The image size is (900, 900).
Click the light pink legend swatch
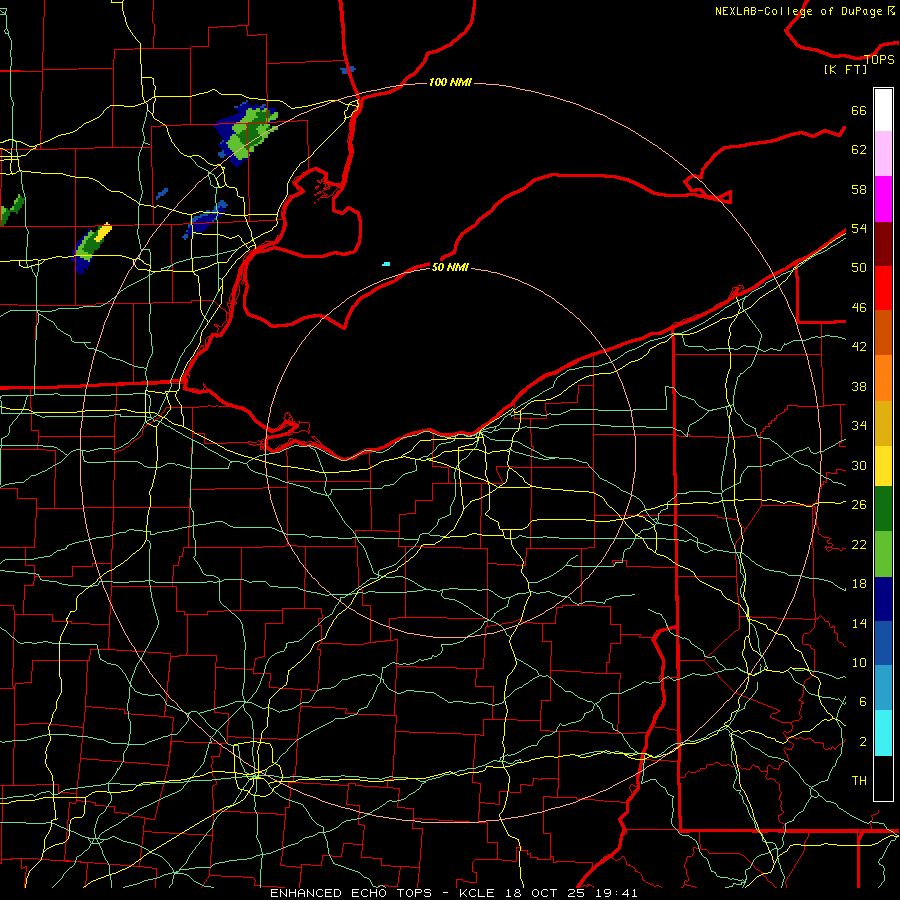[883, 154]
